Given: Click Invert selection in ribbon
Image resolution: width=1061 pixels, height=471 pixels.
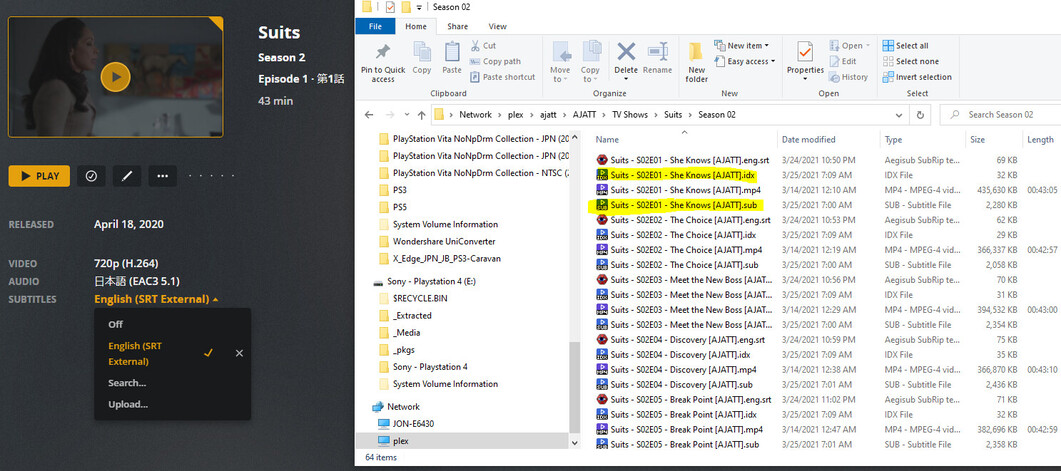Looking at the screenshot, I should (x=917, y=76).
